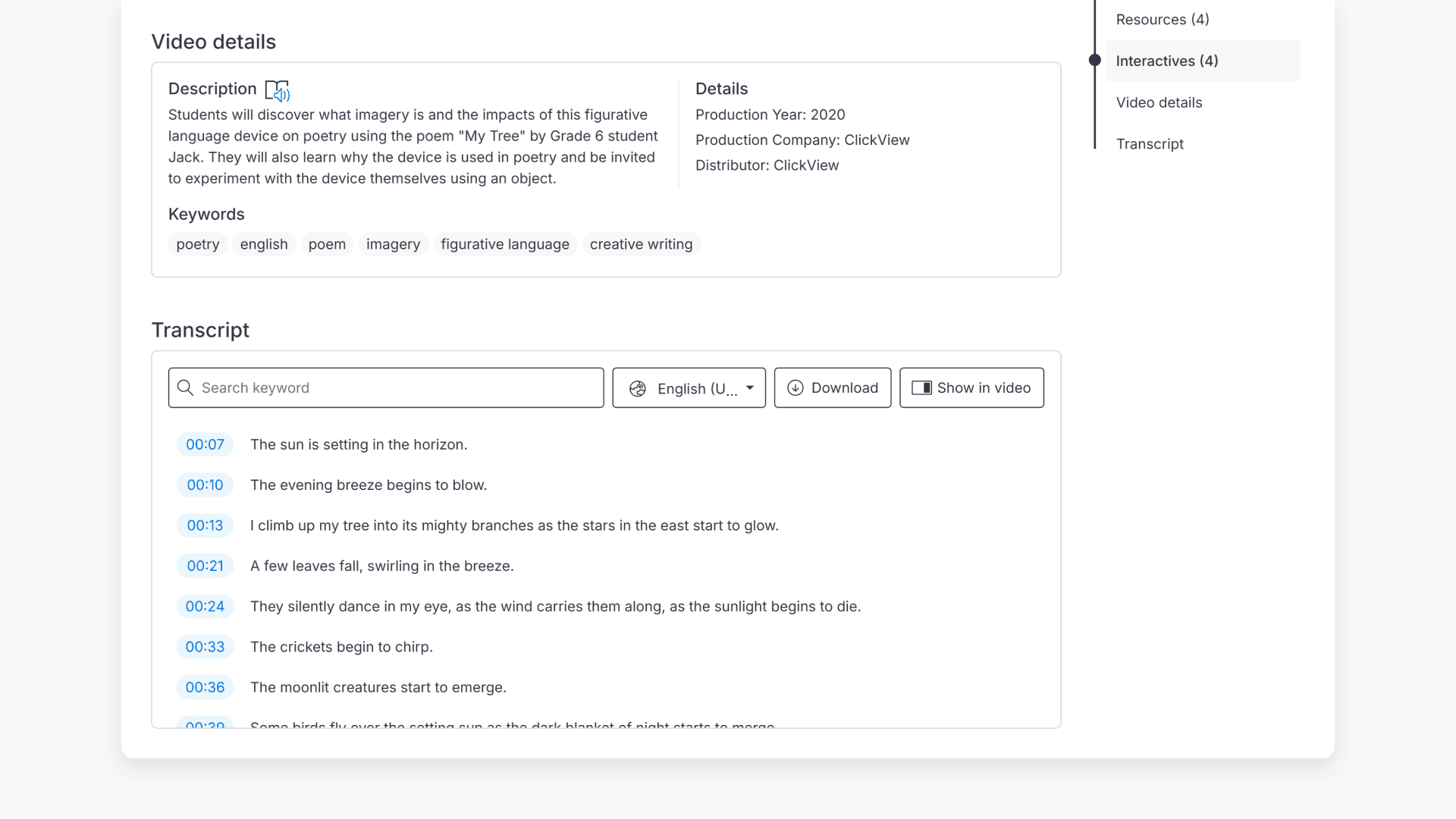Open the Transcript section from the sidebar
Image resolution: width=1456 pixels, height=819 pixels.
(x=1150, y=143)
